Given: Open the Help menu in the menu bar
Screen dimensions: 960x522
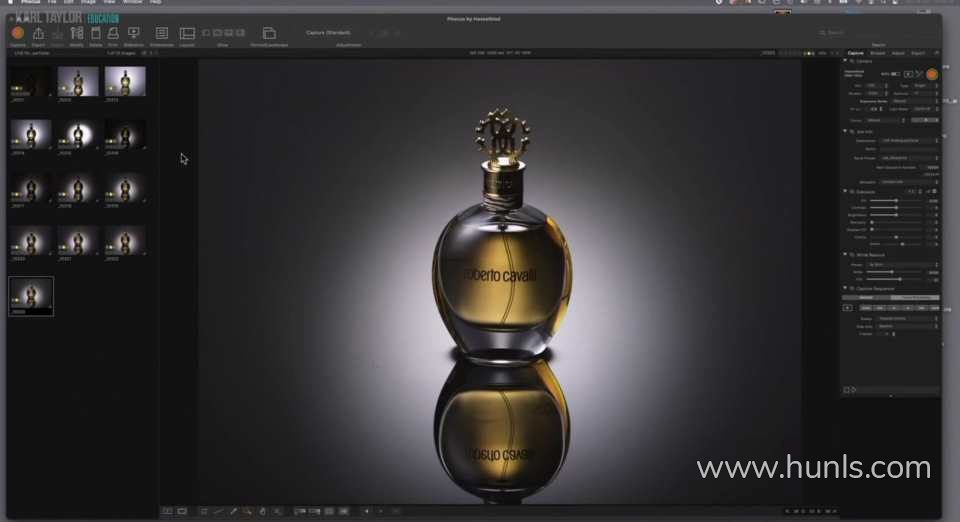Looking at the screenshot, I should coord(156,2).
